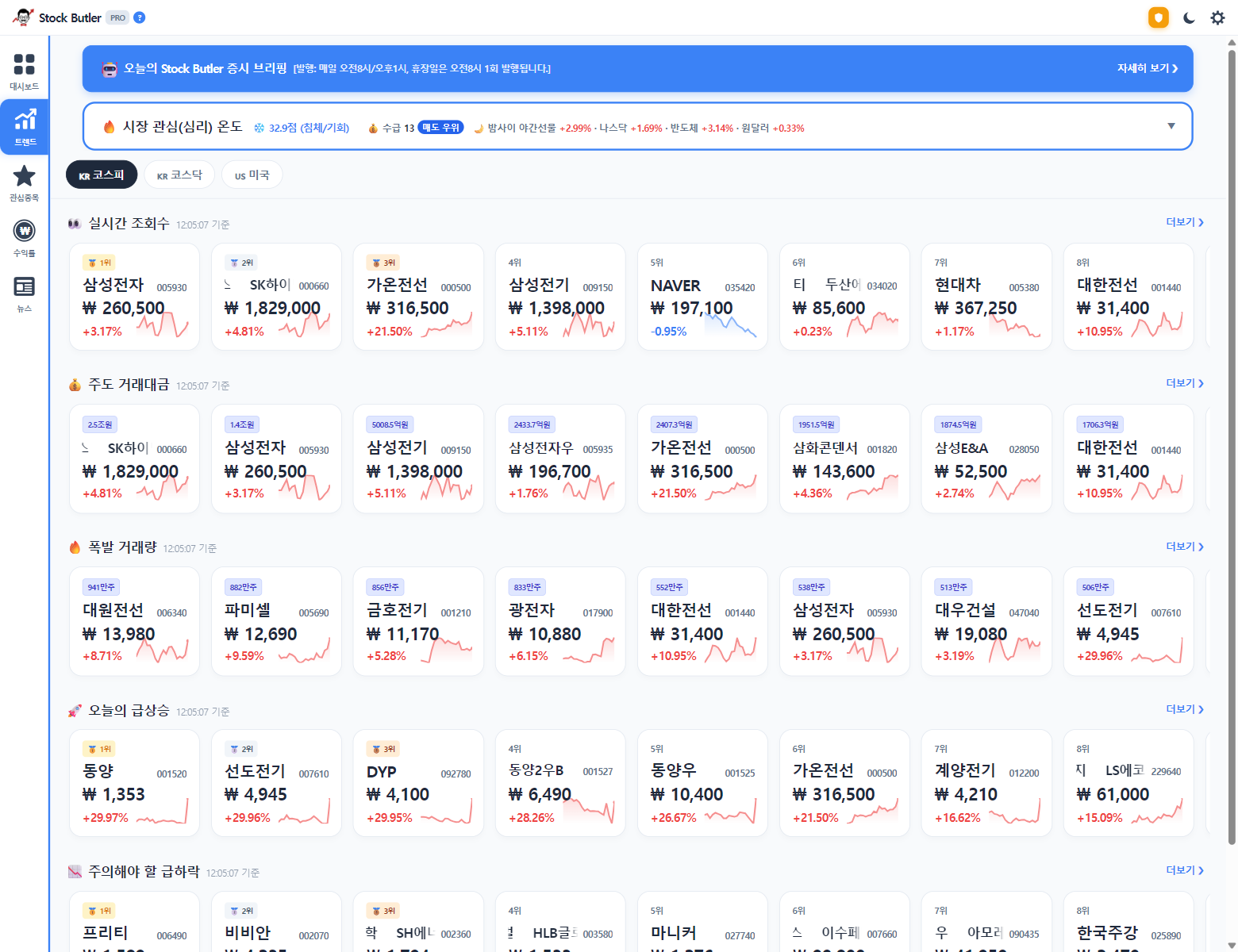Click the robot icon in briefing banner
The image size is (1238, 952).
110,69
